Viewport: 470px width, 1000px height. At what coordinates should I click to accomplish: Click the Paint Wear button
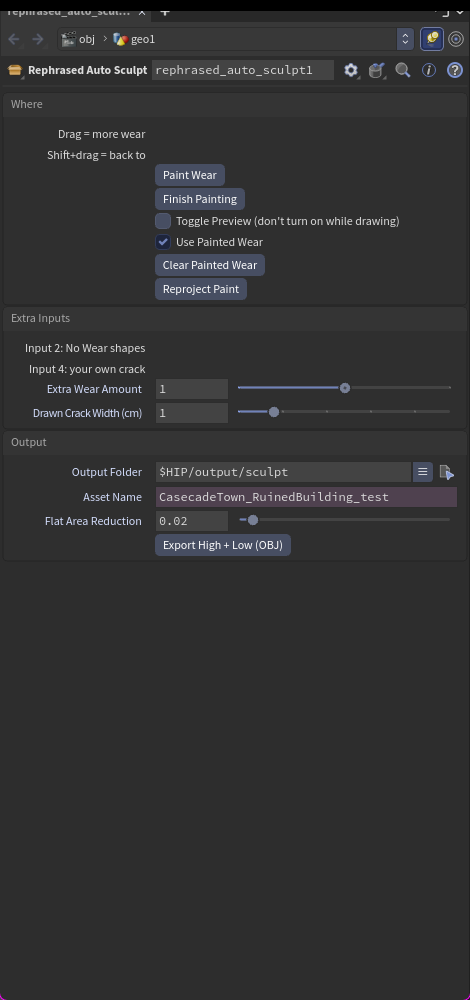click(x=189, y=175)
